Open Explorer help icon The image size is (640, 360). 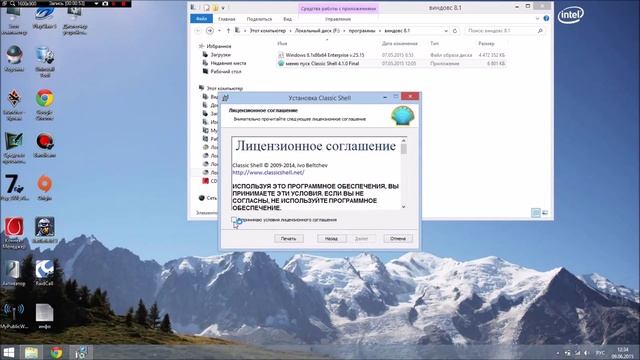[546, 18]
